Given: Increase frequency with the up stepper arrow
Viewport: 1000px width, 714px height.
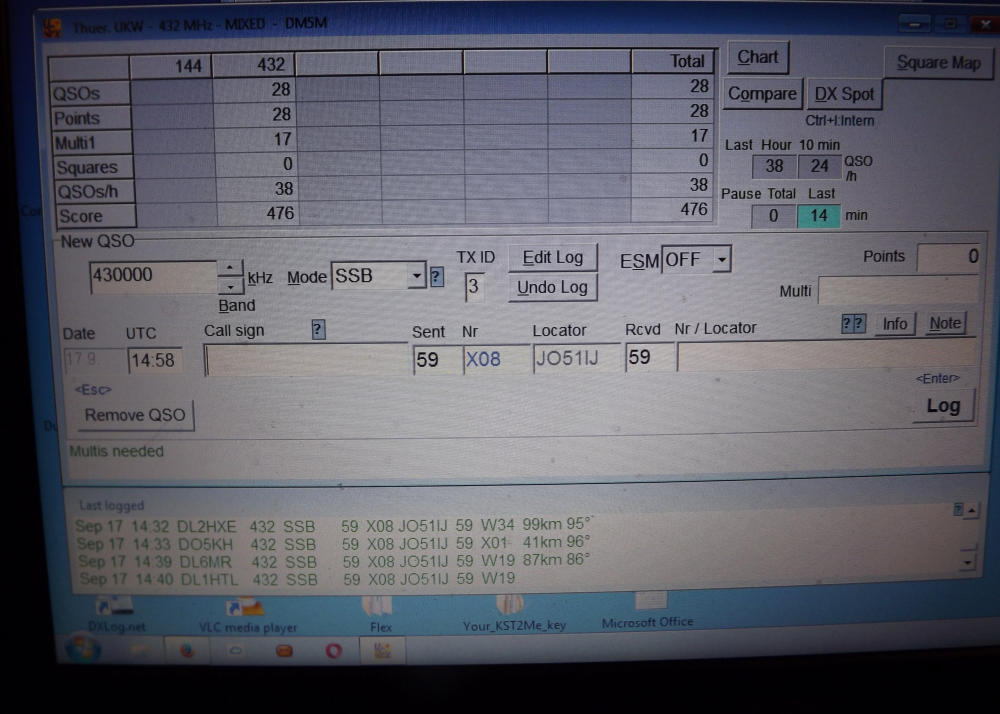Looking at the screenshot, I should [x=230, y=268].
